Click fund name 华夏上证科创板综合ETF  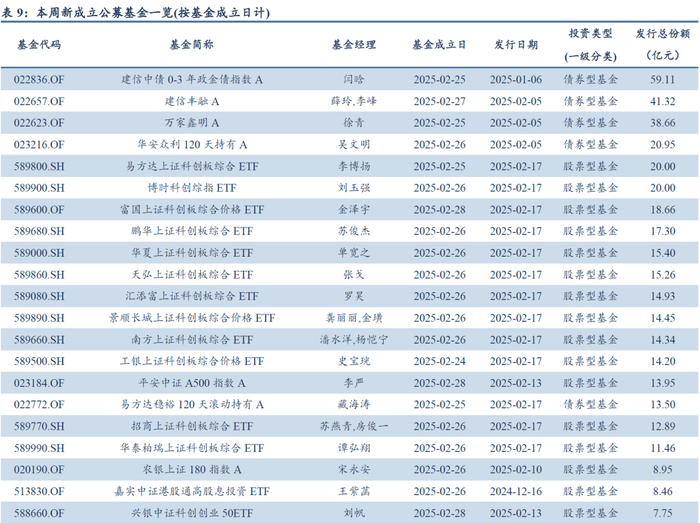pyautogui.click(x=192, y=253)
